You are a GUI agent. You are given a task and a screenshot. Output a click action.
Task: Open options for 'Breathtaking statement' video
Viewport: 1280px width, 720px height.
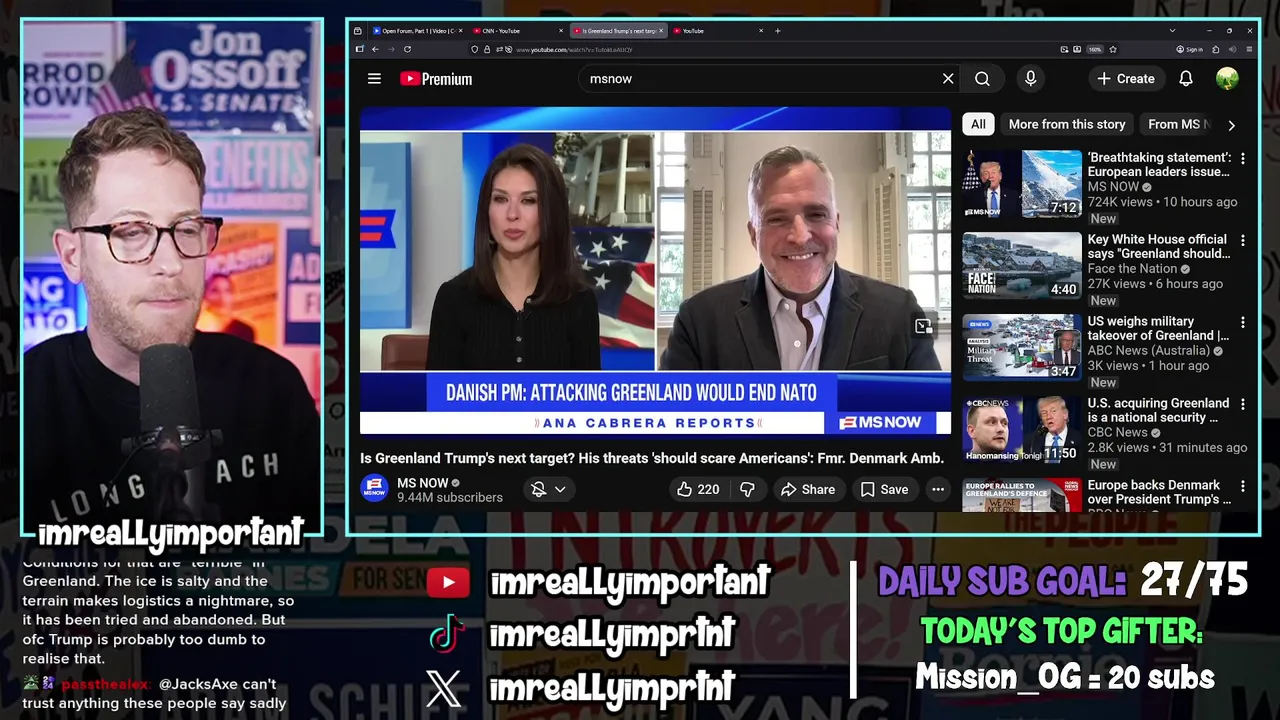pyautogui.click(x=1243, y=159)
